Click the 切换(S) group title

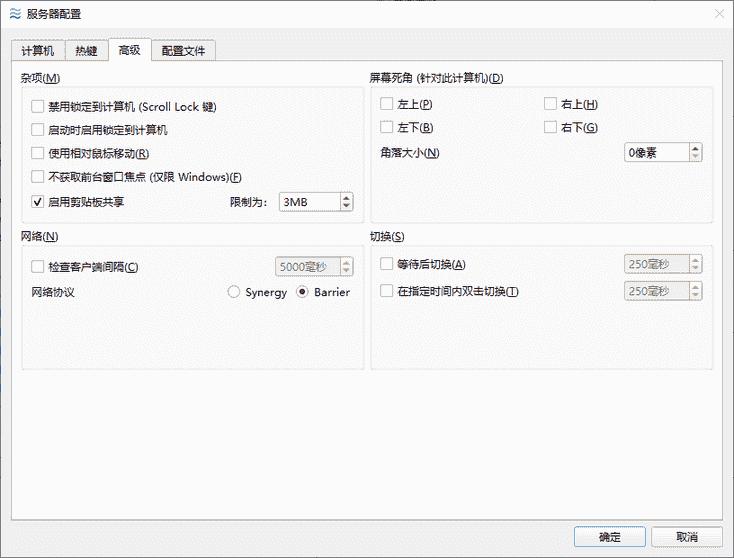[387, 236]
